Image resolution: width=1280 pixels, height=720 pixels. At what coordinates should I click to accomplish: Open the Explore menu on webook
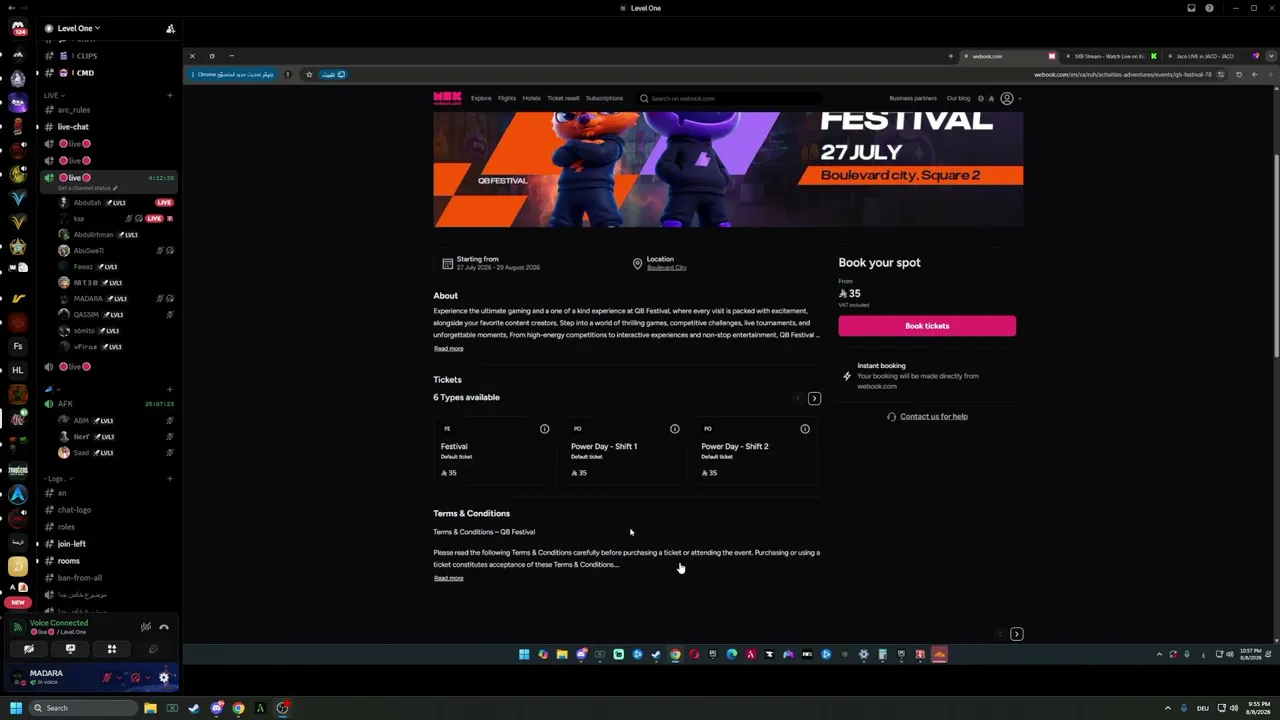481,98
